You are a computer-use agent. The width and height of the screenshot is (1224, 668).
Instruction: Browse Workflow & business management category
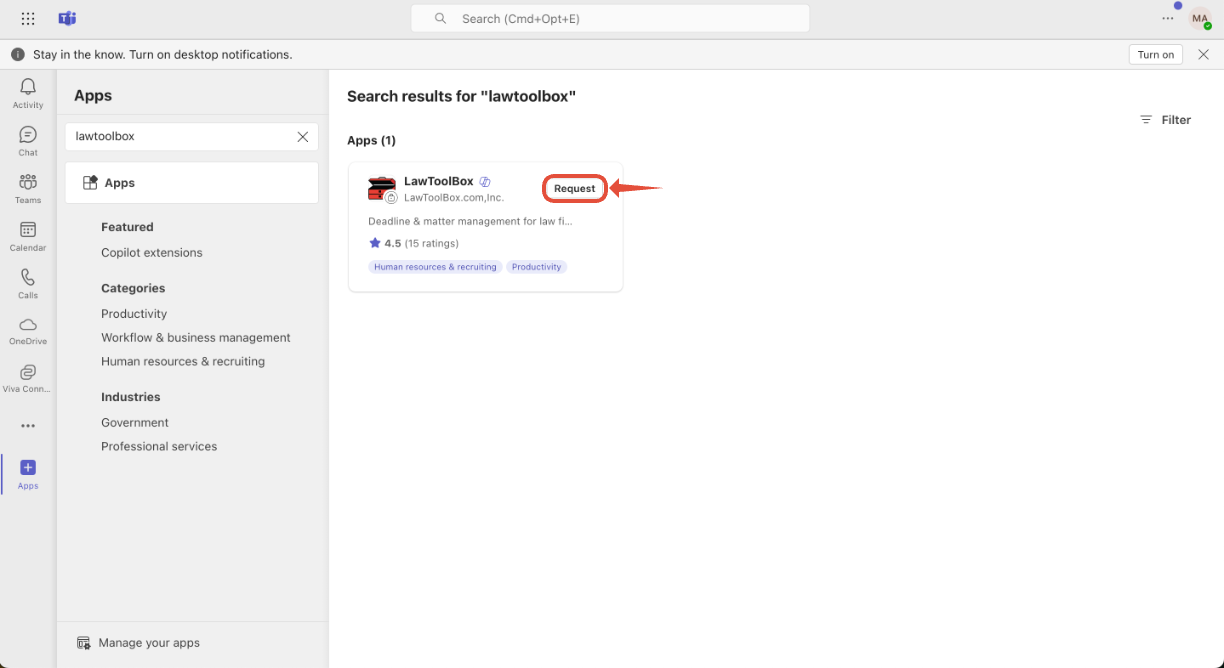coord(196,338)
